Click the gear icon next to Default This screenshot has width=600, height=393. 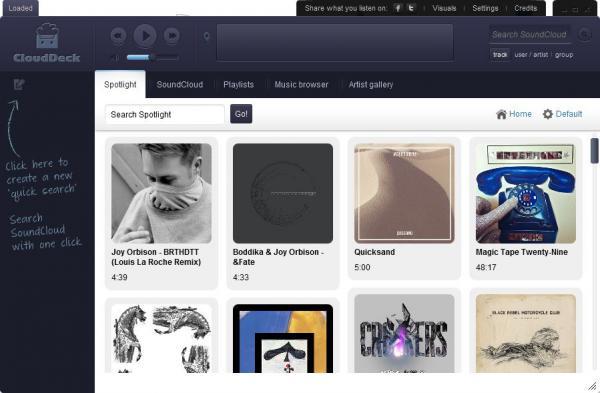click(x=548, y=114)
